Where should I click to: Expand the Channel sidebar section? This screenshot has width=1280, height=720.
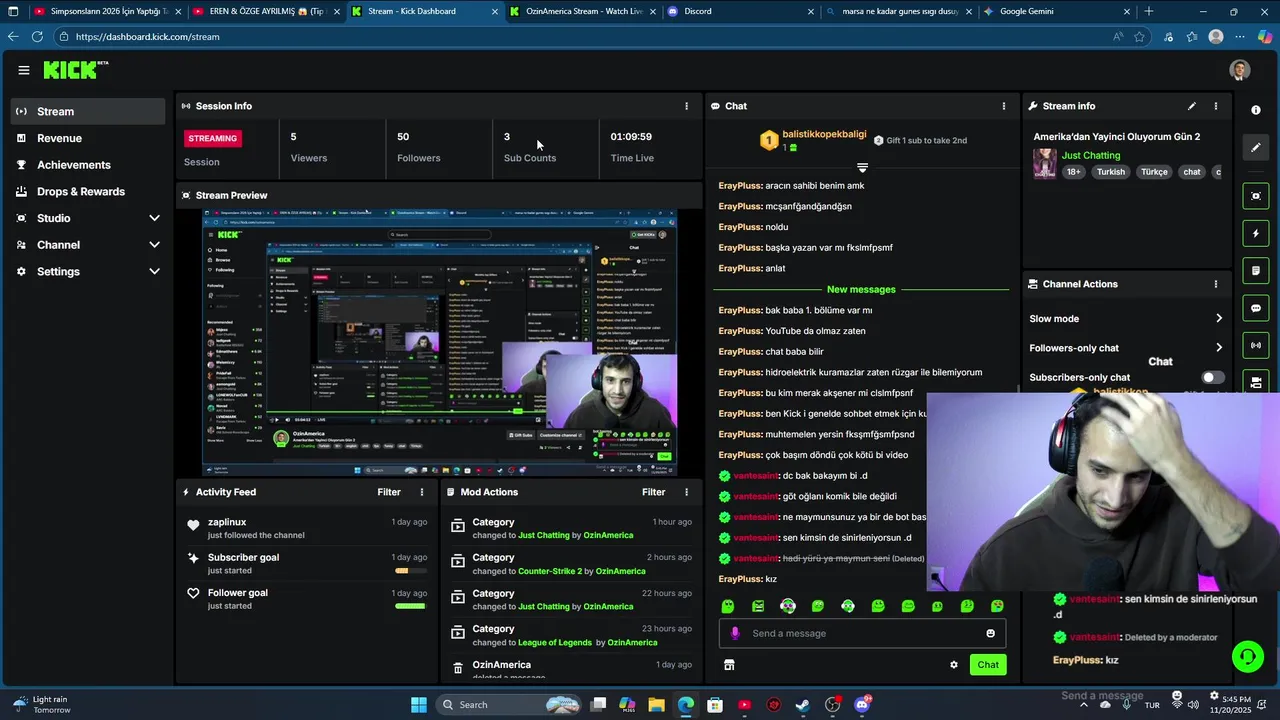[154, 245]
